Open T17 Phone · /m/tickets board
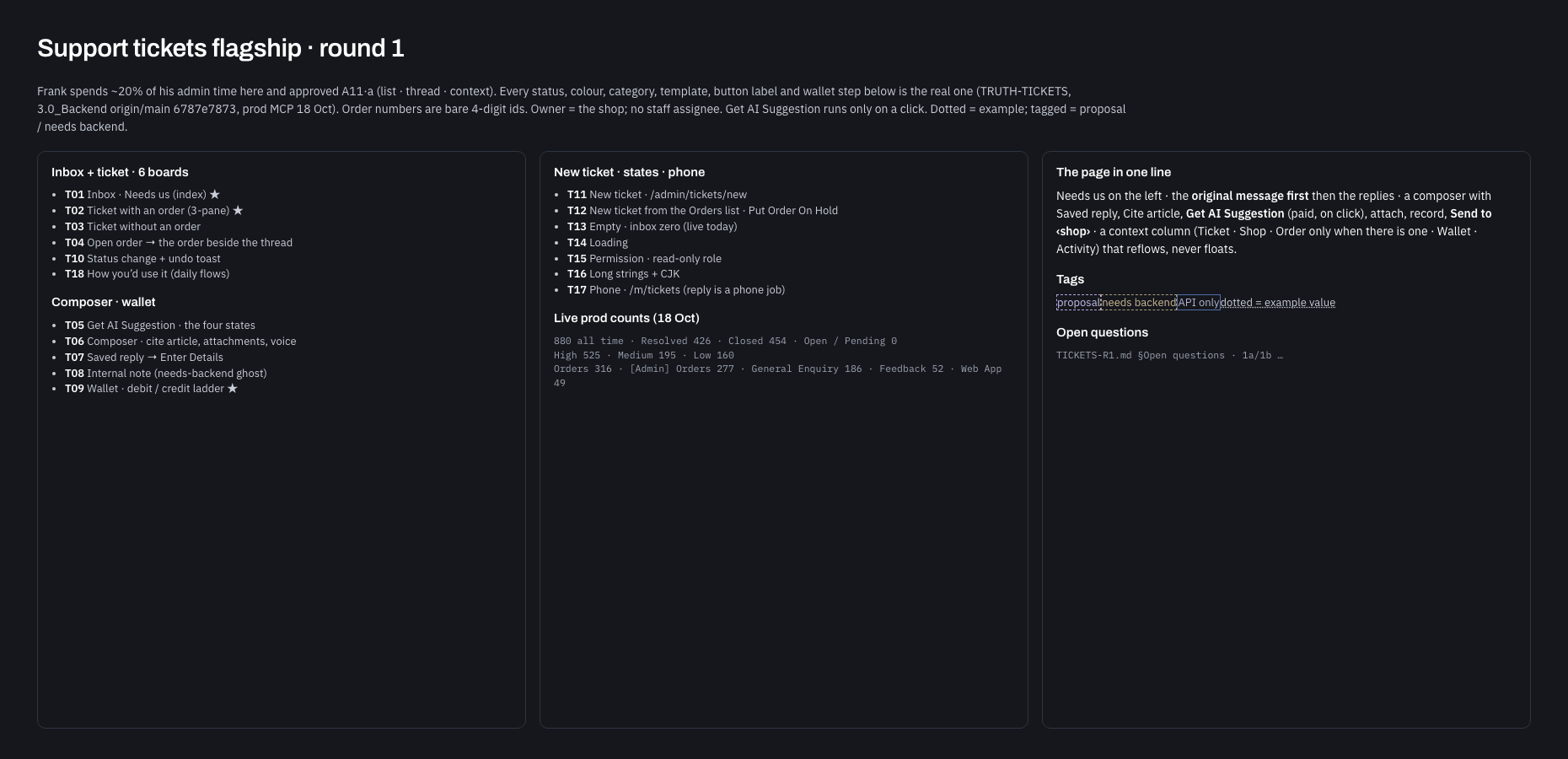Screen dimensions: 1568x759 pos(676,290)
